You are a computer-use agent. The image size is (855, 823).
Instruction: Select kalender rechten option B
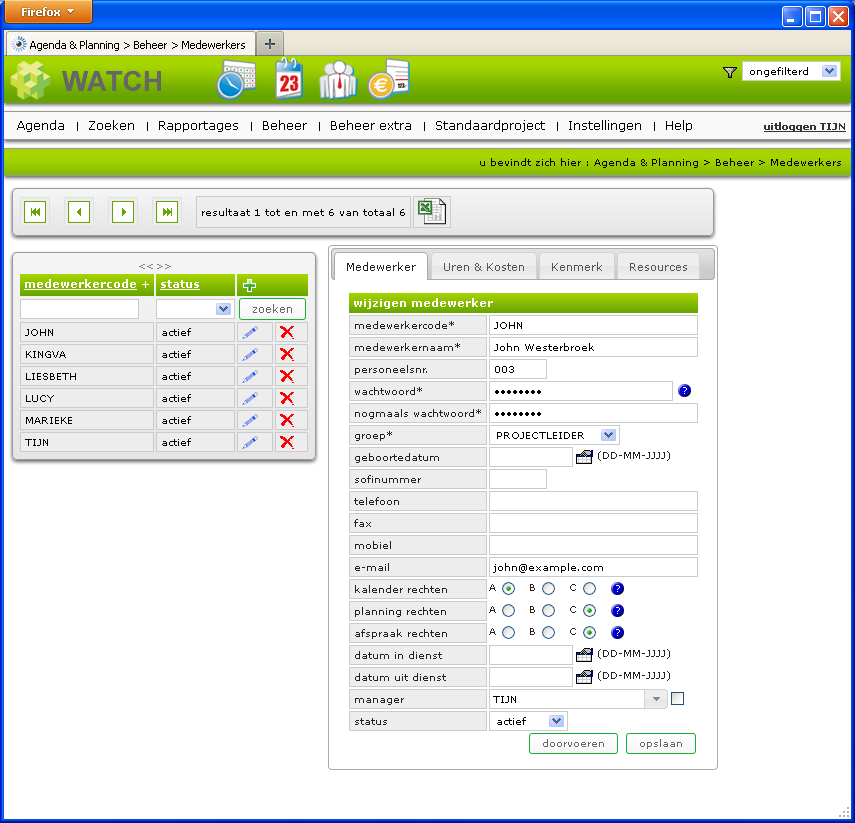pyautogui.click(x=549, y=588)
